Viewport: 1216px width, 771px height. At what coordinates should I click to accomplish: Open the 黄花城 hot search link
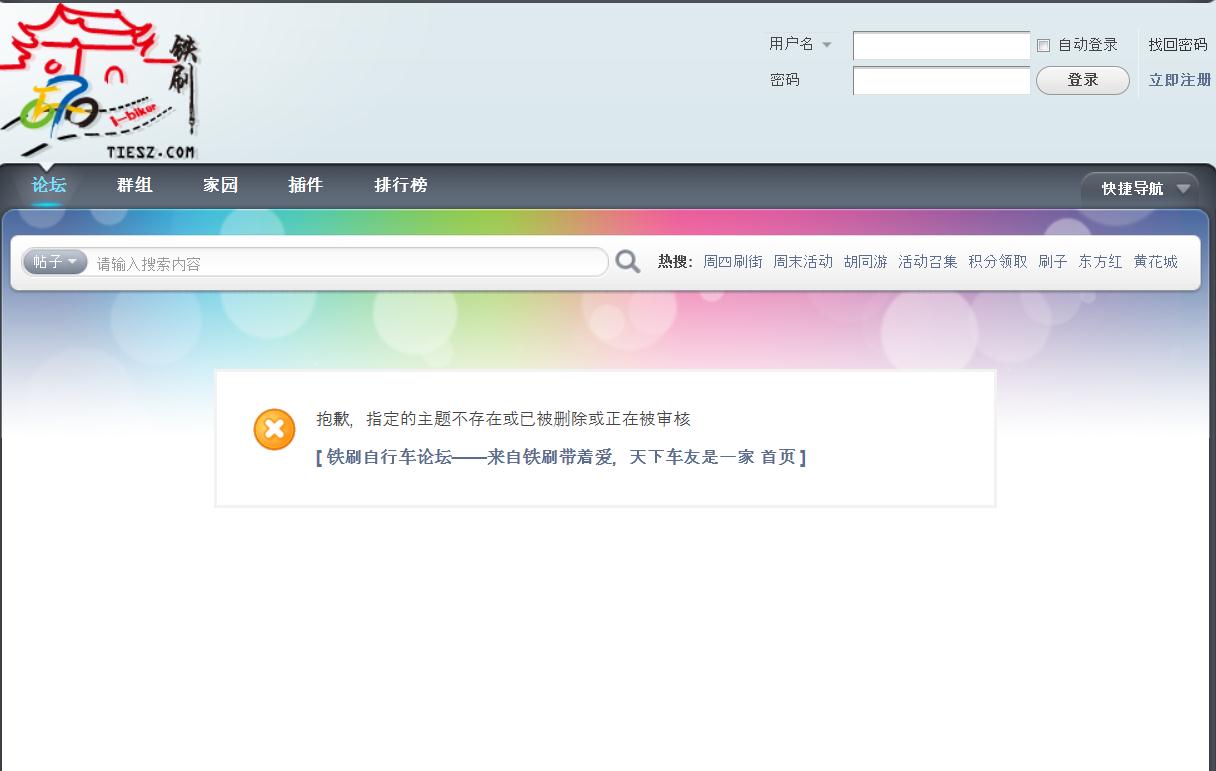1155,261
